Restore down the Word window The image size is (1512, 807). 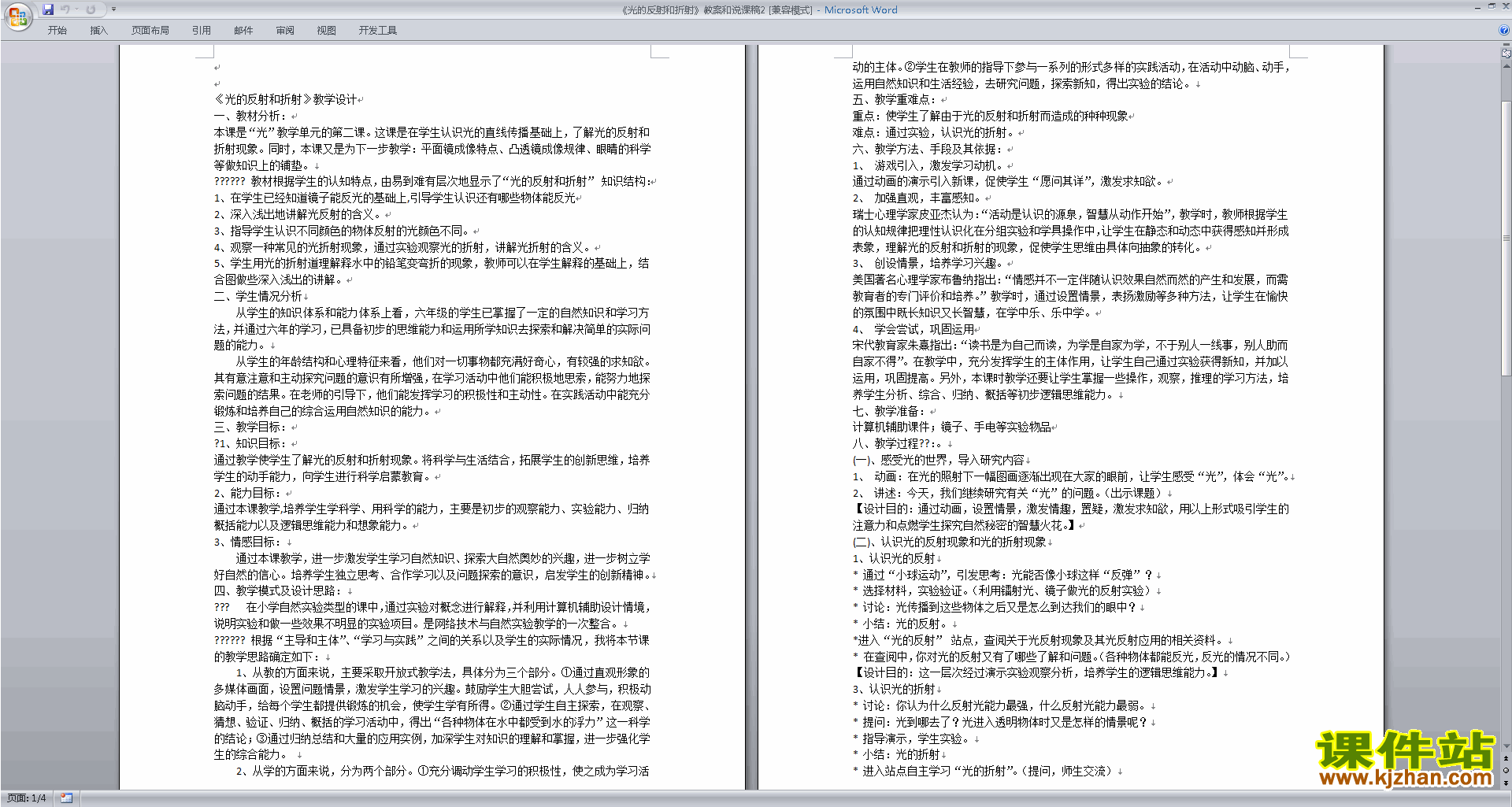point(1492,6)
